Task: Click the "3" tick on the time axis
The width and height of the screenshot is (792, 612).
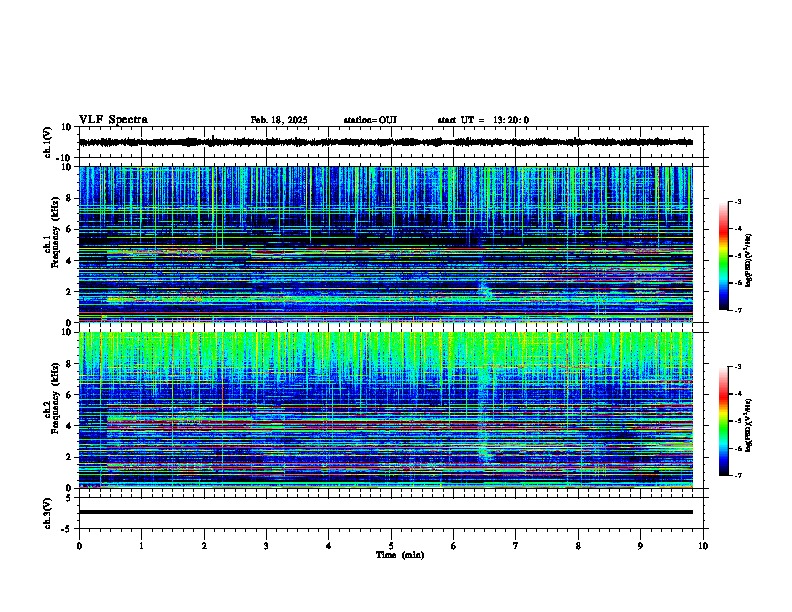Action: coord(266,546)
